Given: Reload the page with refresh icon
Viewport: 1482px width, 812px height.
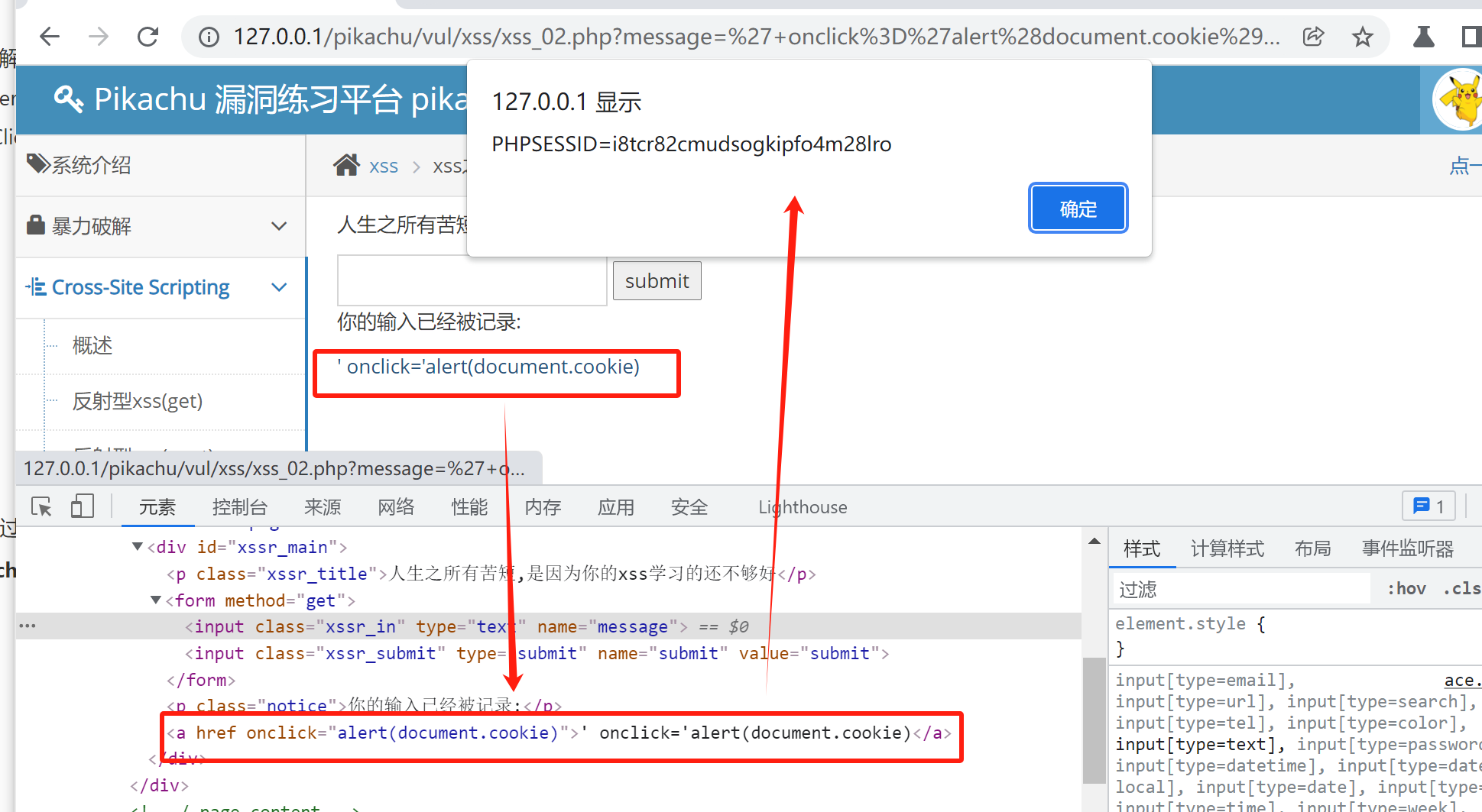Looking at the screenshot, I should click(148, 37).
